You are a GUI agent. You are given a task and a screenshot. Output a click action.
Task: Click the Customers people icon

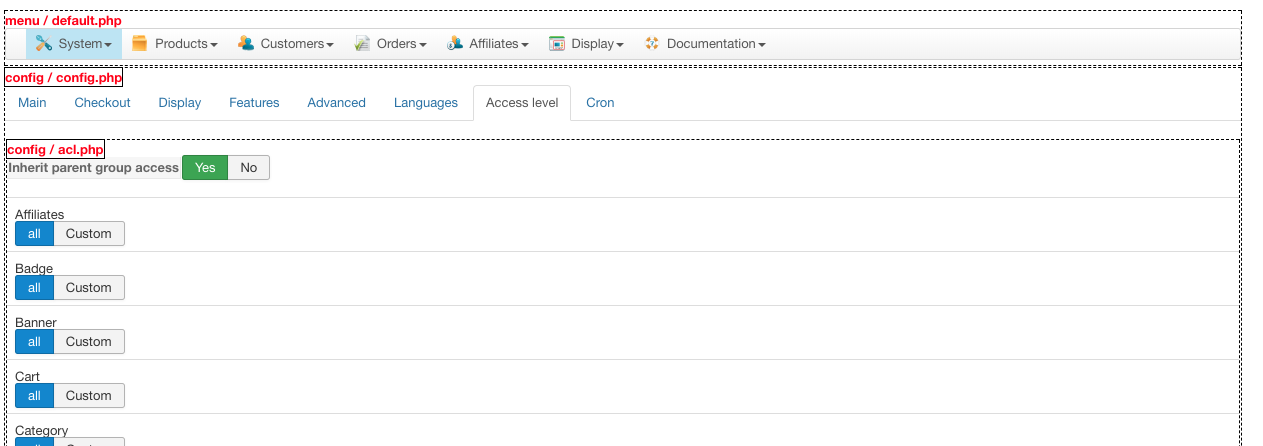click(x=246, y=43)
